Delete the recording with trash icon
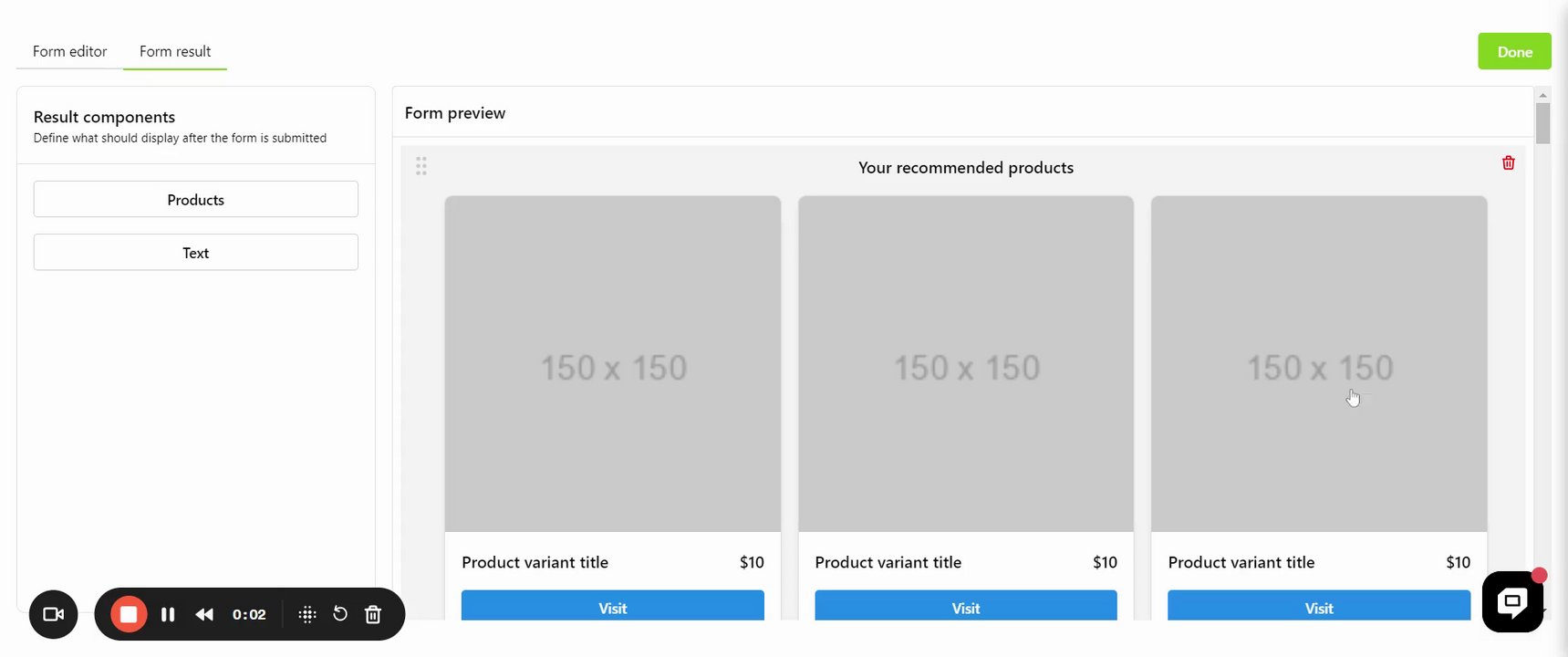1568x657 pixels. [373, 614]
